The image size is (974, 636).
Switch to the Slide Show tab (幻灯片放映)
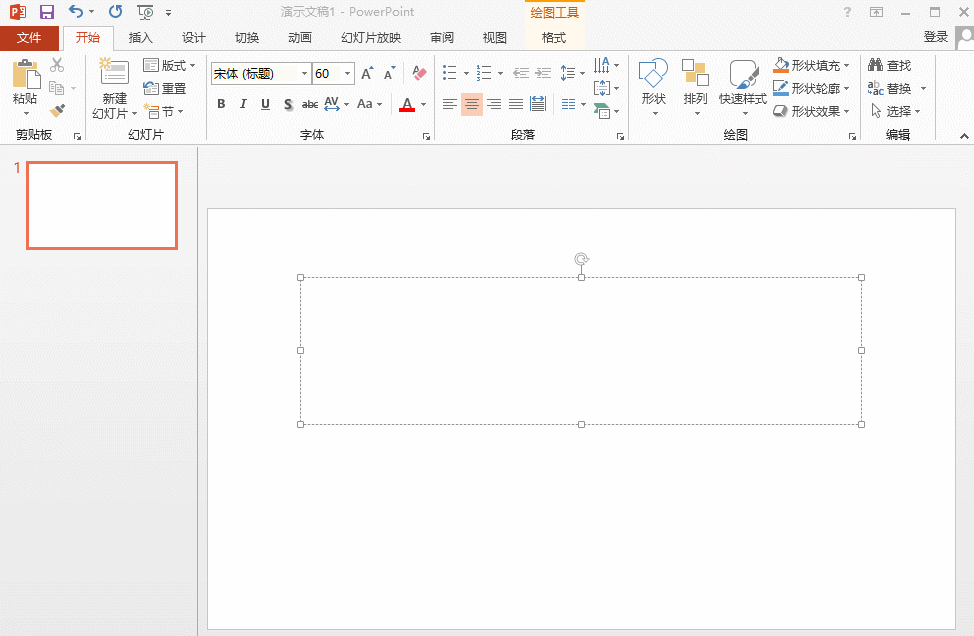pos(371,38)
